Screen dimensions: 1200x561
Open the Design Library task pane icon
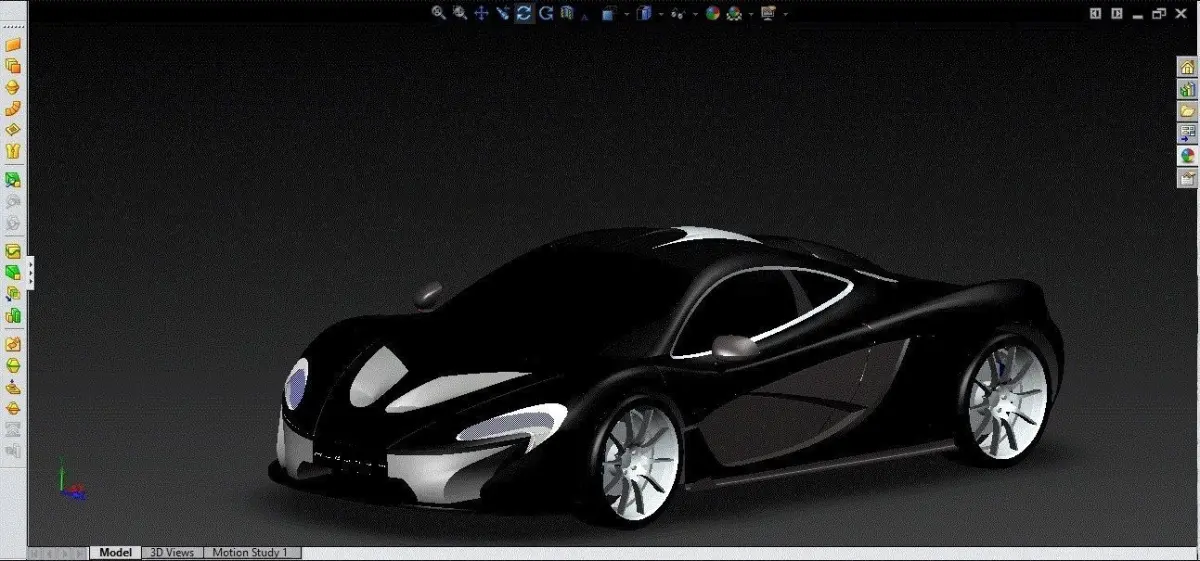coord(1187,89)
